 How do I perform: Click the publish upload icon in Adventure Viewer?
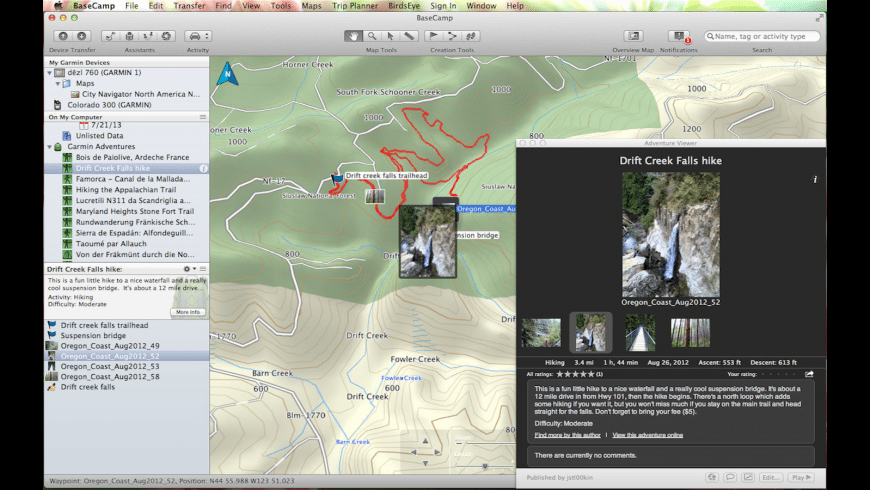(712, 477)
